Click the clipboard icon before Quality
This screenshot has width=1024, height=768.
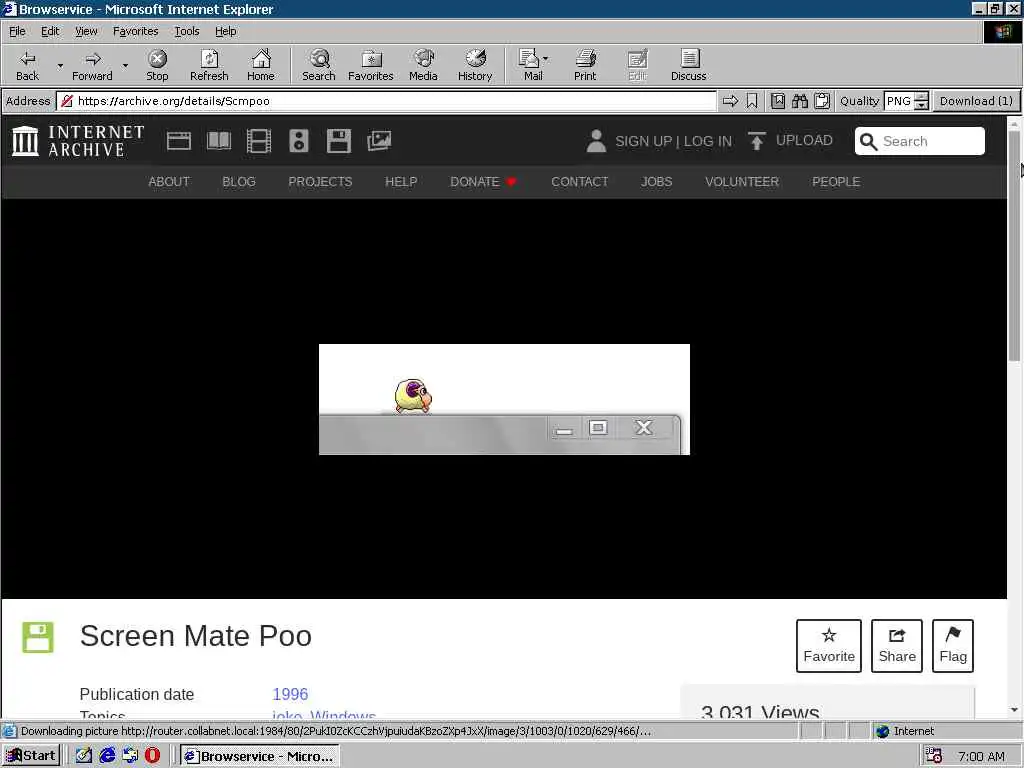[822, 101]
